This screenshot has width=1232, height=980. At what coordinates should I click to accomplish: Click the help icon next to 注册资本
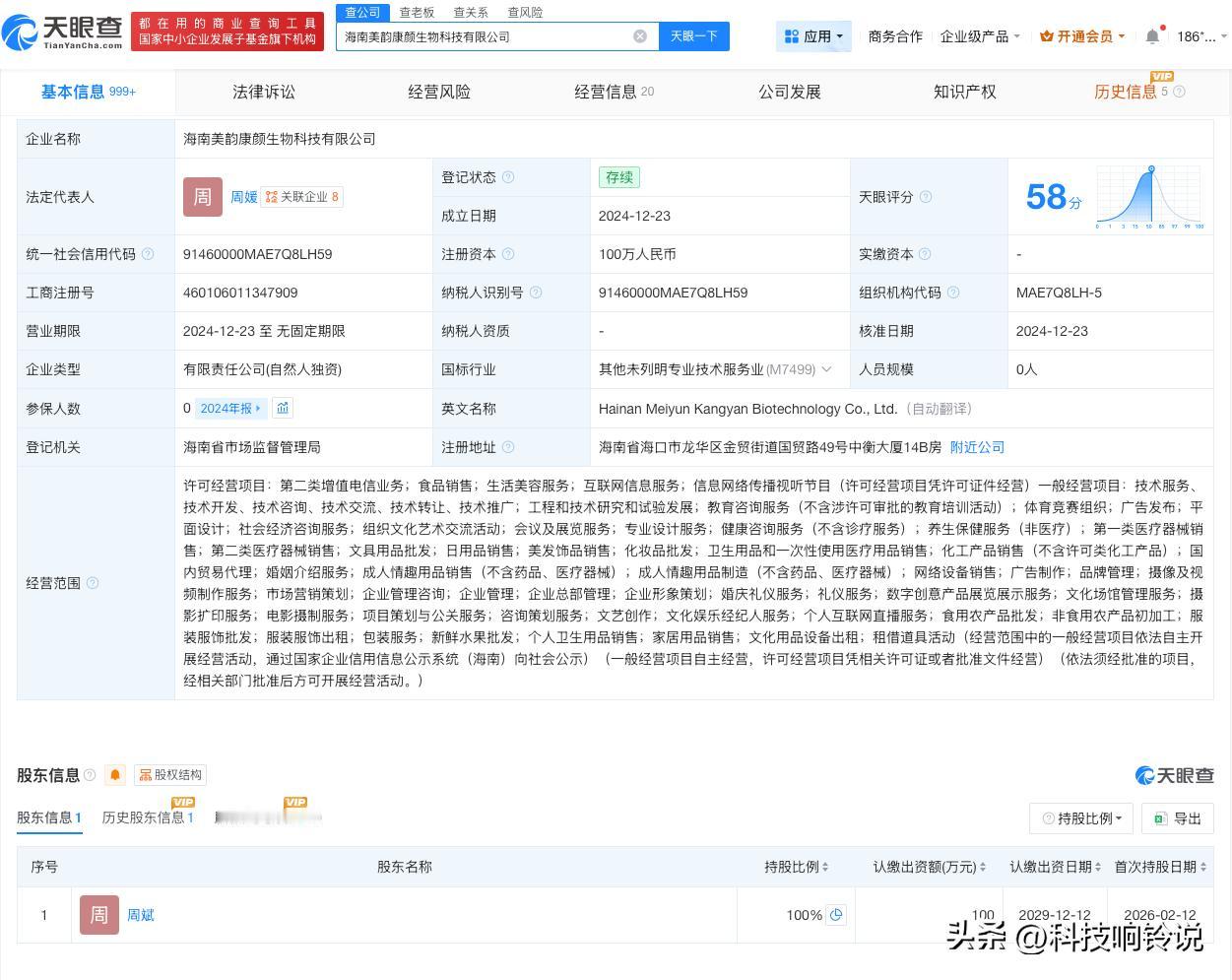coord(508,254)
